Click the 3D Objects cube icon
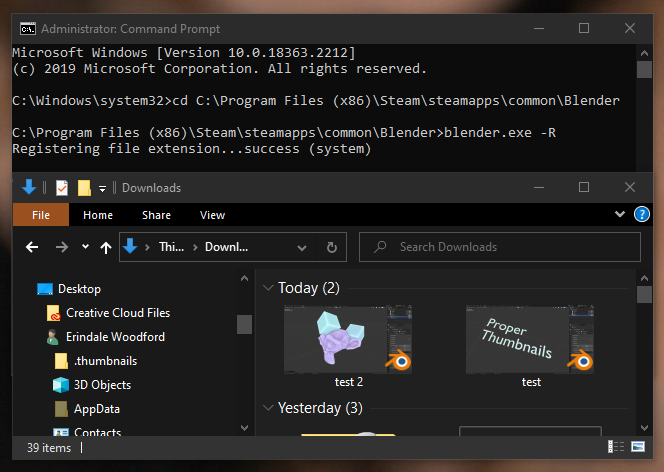This screenshot has height=472, width=664. click(61, 385)
